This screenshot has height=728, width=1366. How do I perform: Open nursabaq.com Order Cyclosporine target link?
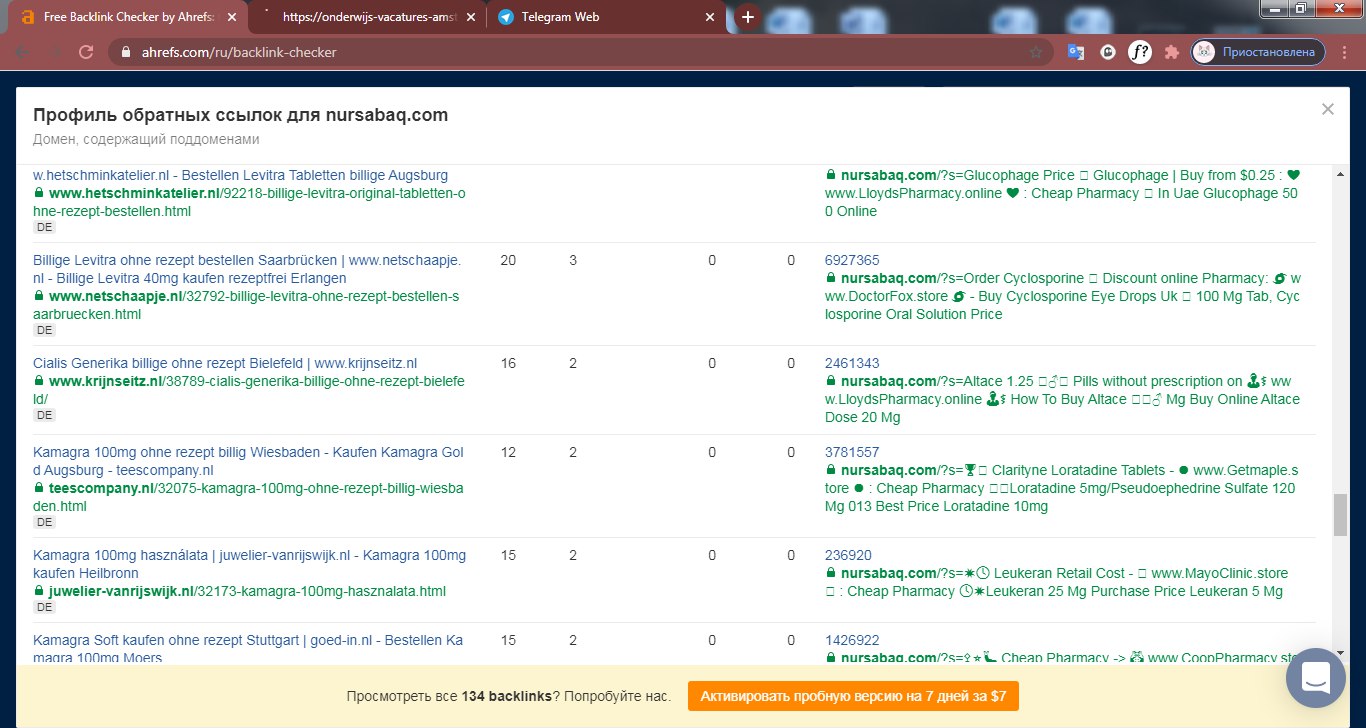pos(1063,296)
